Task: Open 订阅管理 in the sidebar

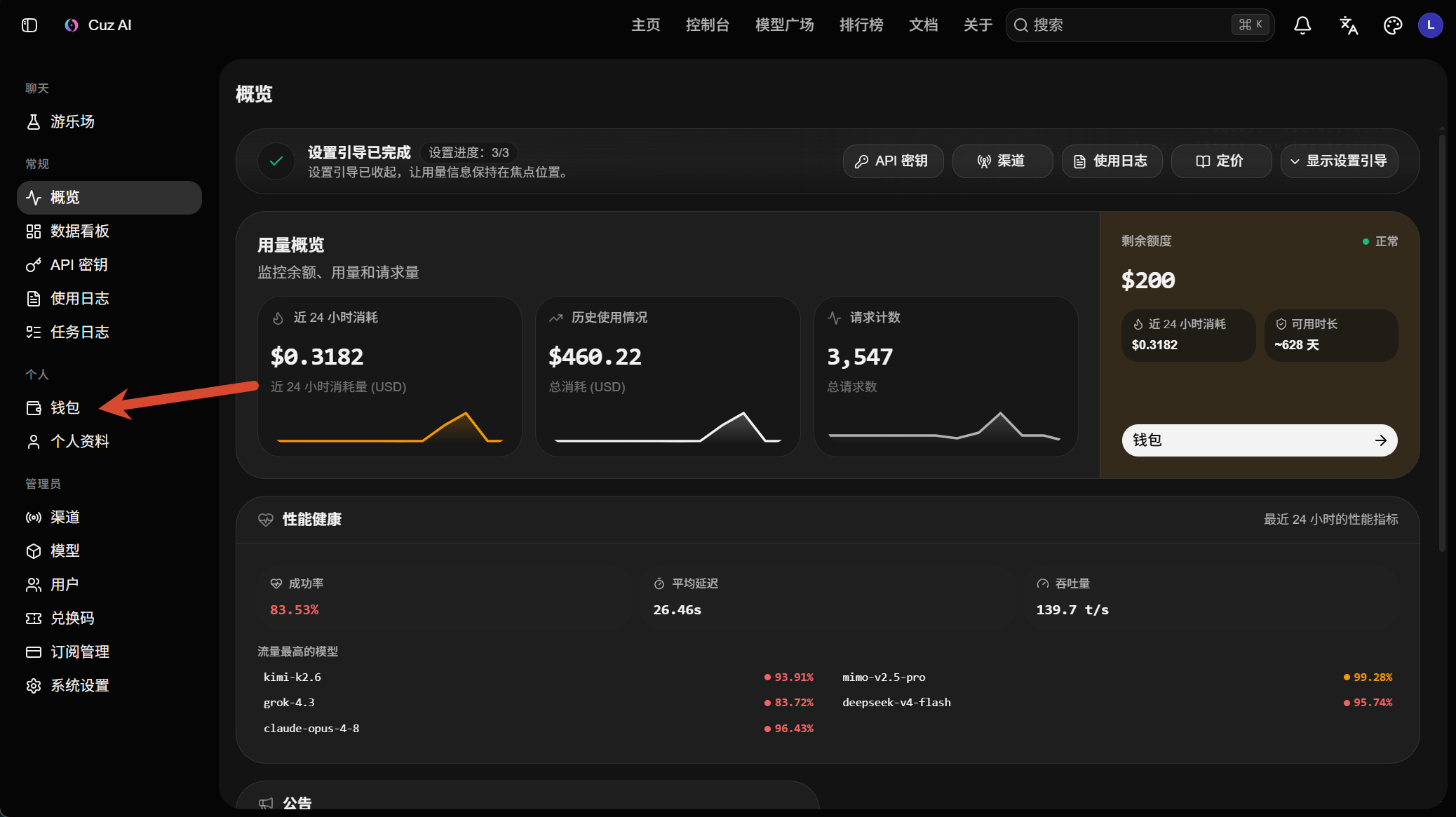Action: (x=109, y=652)
